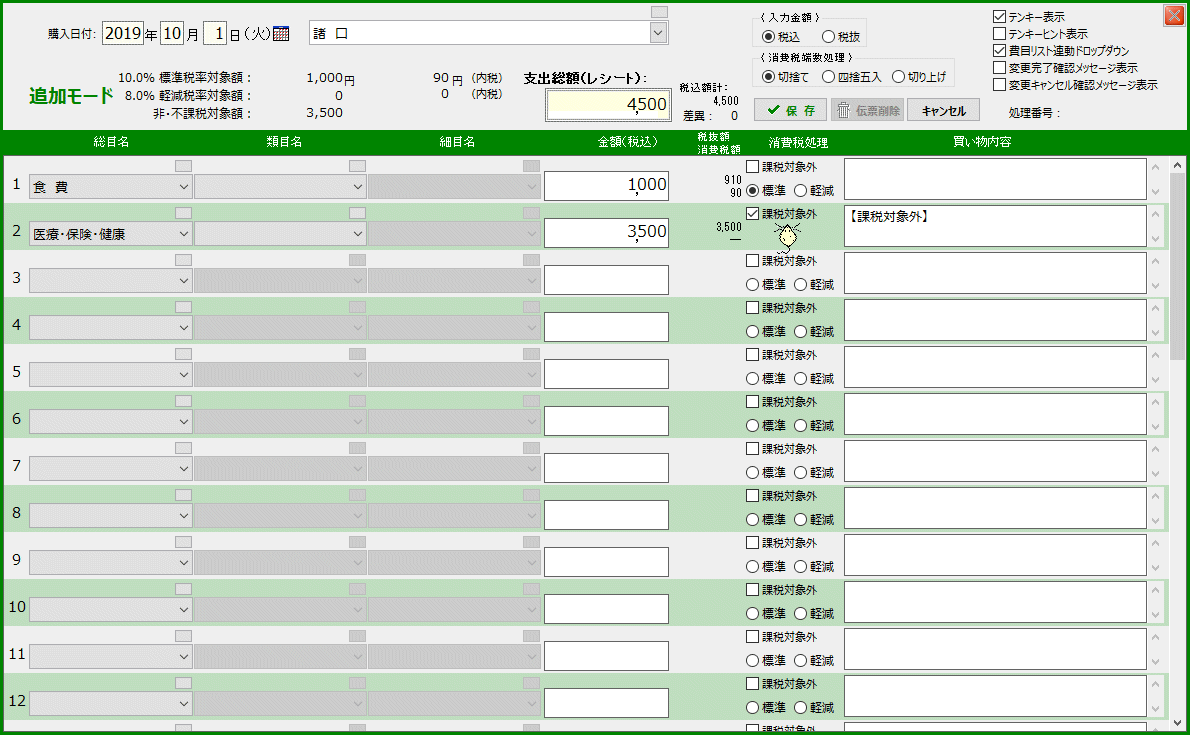Image resolution: width=1190 pixels, height=735 pixels.
Task: Click row 2 note field 【課税対象外】
Action: (995, 226)
